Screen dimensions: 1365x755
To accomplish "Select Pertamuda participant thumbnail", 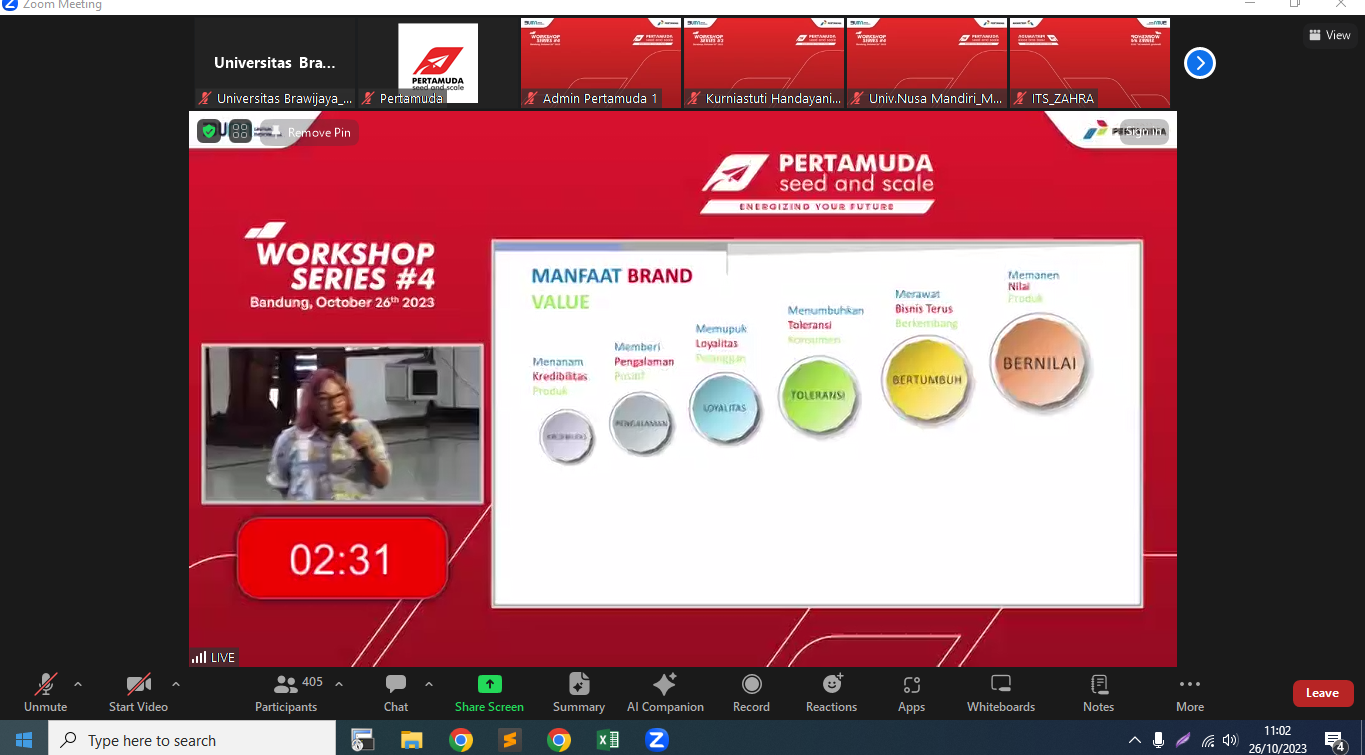I will (x=438, y=63).
